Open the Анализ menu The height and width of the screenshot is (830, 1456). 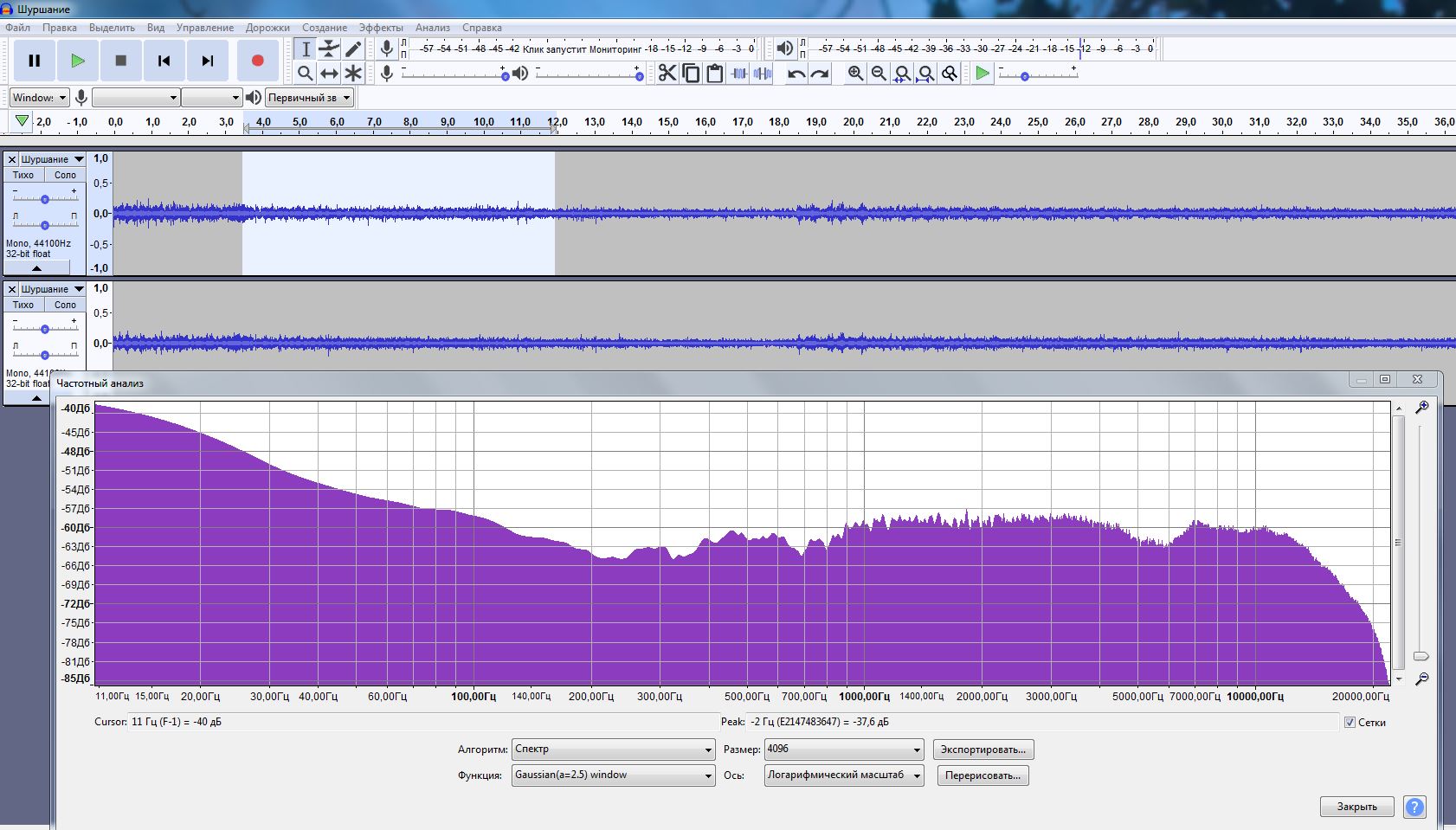(x=432, y=28)
